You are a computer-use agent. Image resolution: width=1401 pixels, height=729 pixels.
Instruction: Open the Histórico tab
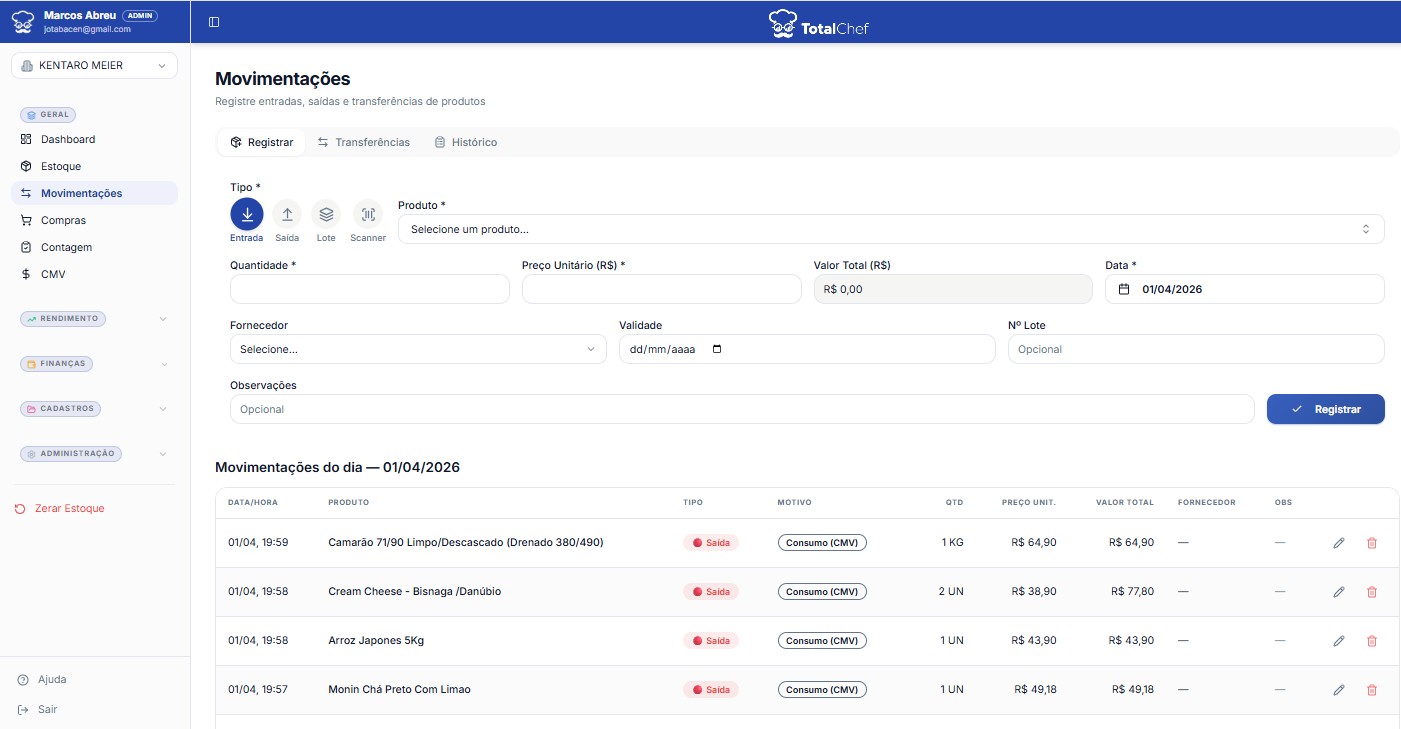click(466, 142)
